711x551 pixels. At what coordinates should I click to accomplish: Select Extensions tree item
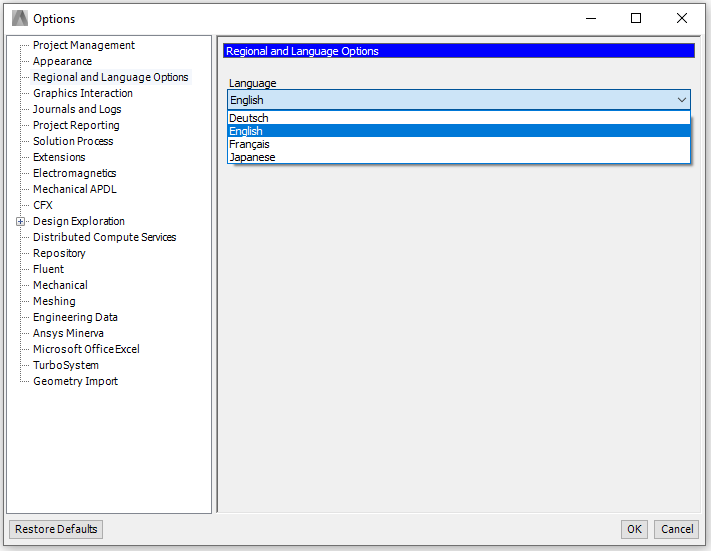[59, 157]
